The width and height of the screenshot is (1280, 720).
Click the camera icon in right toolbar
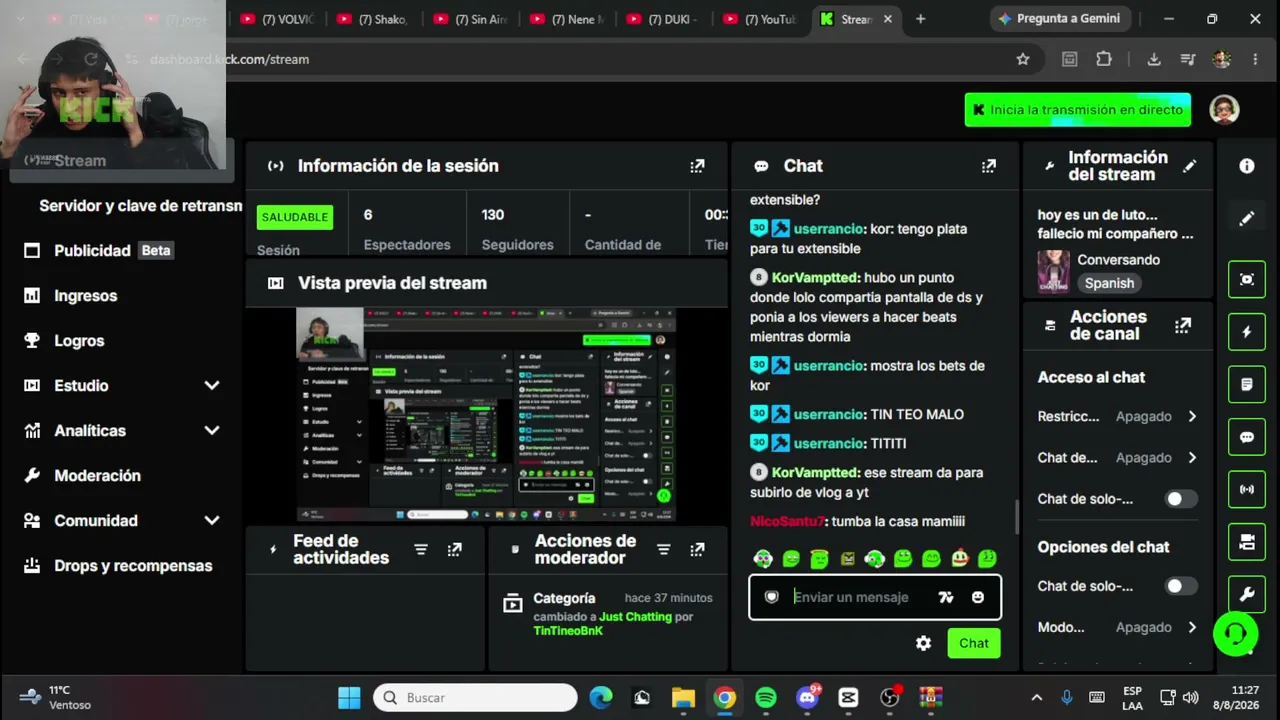1247,542
